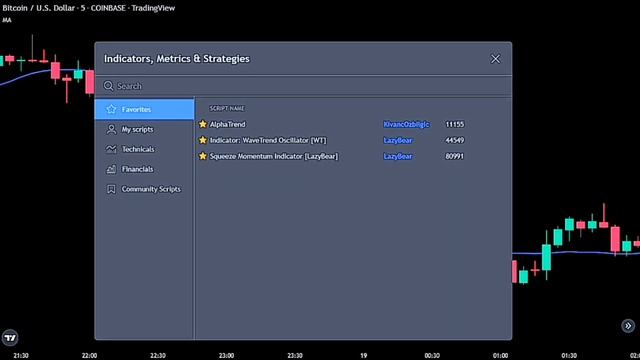Screen dimensions: 640x360
Task: Toggle star on WaveTrend Oscillator [WT] row
Action: [x=203, y=140]
